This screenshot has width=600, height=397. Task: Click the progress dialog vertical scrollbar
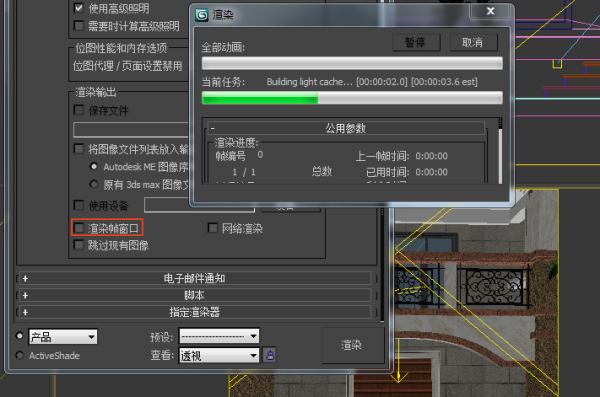[500, 150]
